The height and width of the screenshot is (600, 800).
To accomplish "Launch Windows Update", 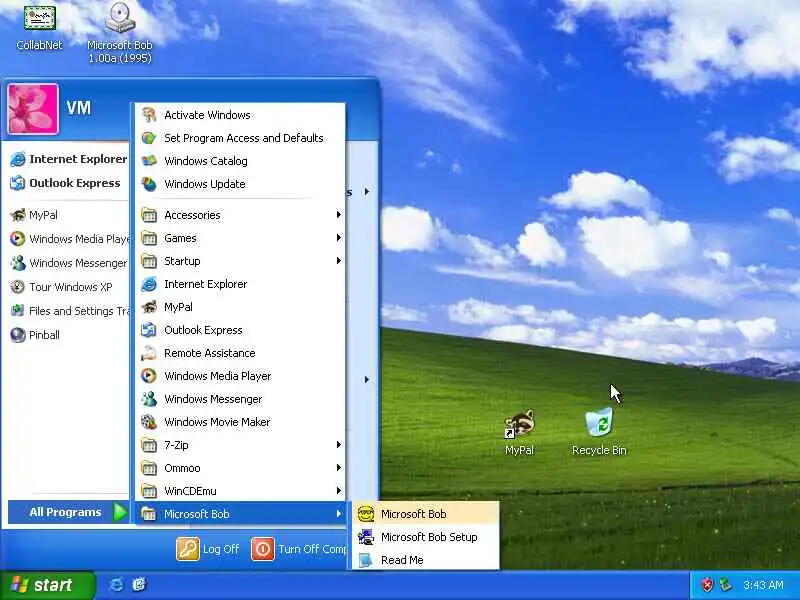I will click(240, 184).
